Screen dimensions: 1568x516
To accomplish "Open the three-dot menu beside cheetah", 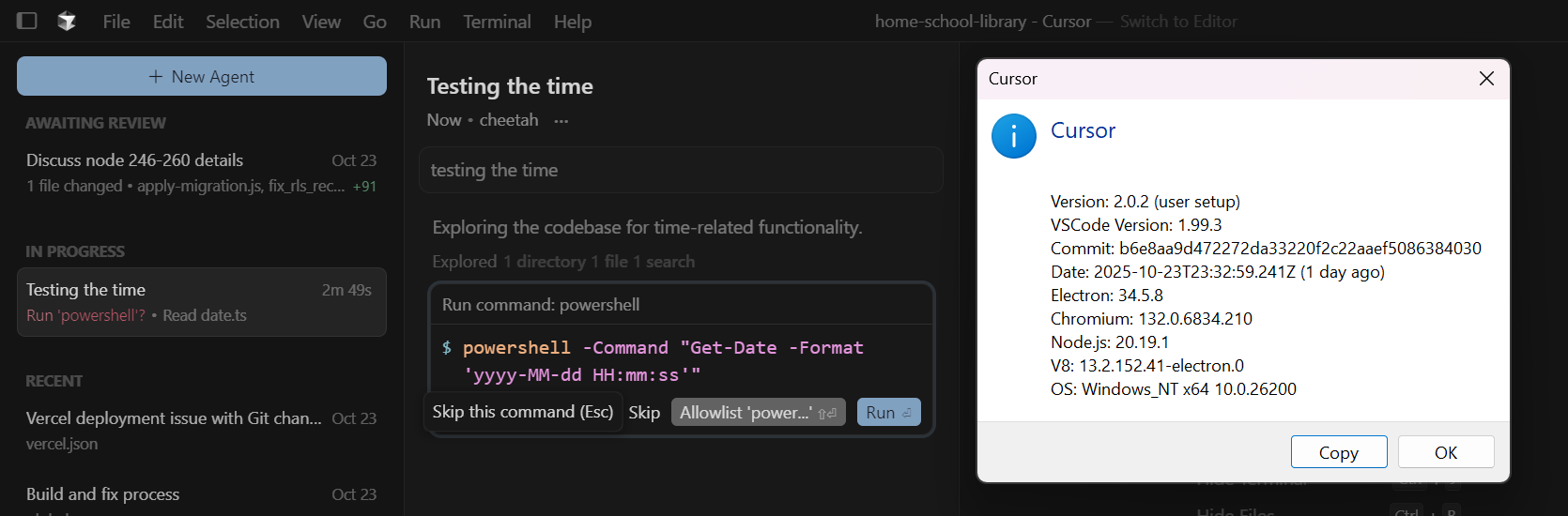I will pyautogui.click(x=561, y=121).
